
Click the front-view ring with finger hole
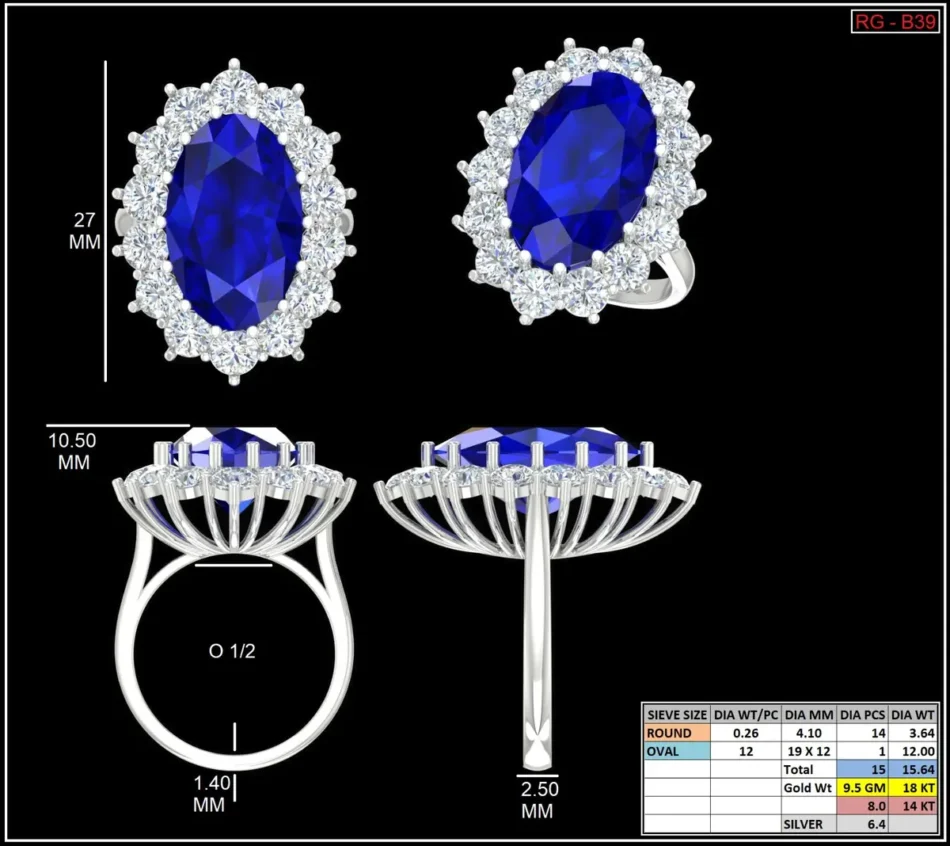(x=234, y=598)
